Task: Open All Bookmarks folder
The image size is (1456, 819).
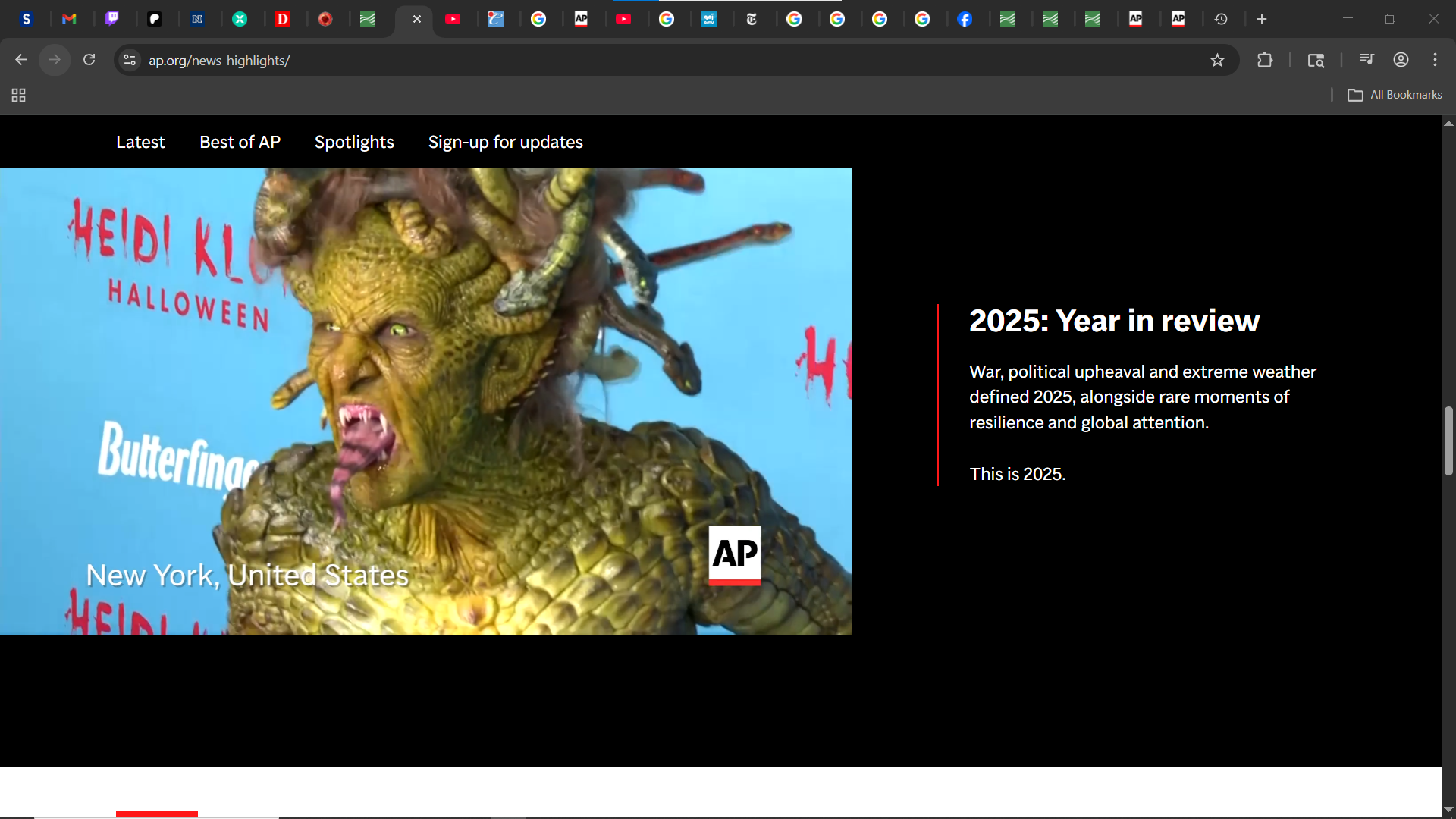Action: pyautogui.click(x=1395, y=95)
